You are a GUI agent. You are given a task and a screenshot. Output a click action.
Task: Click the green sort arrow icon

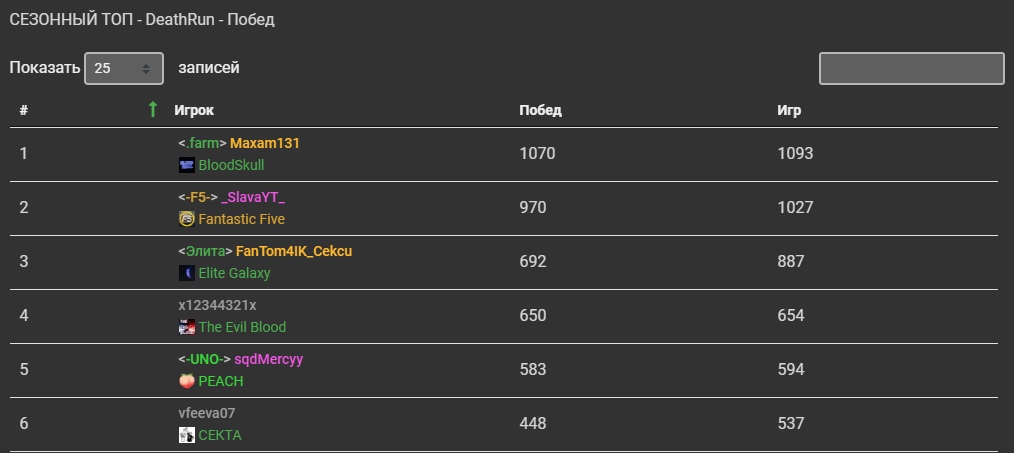click(x=153, y=109)
